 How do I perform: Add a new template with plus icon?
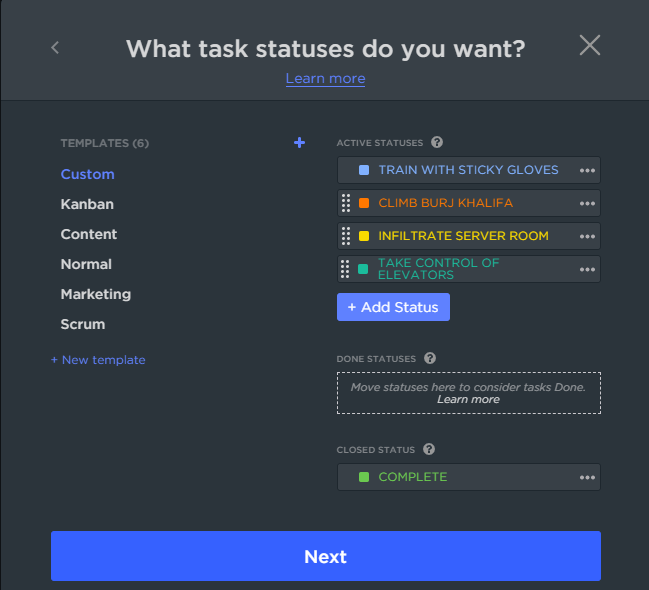point(299,143)
